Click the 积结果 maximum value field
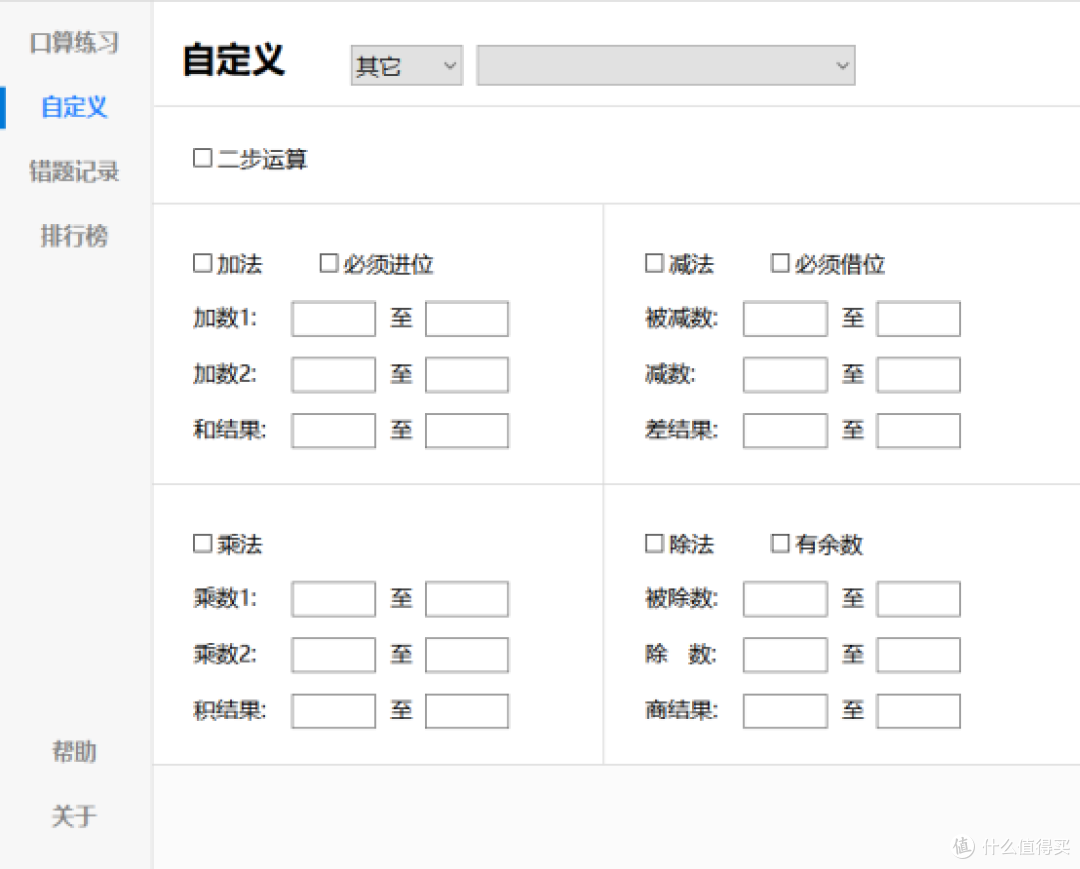Screen dimensions: 1080x869 467,711
